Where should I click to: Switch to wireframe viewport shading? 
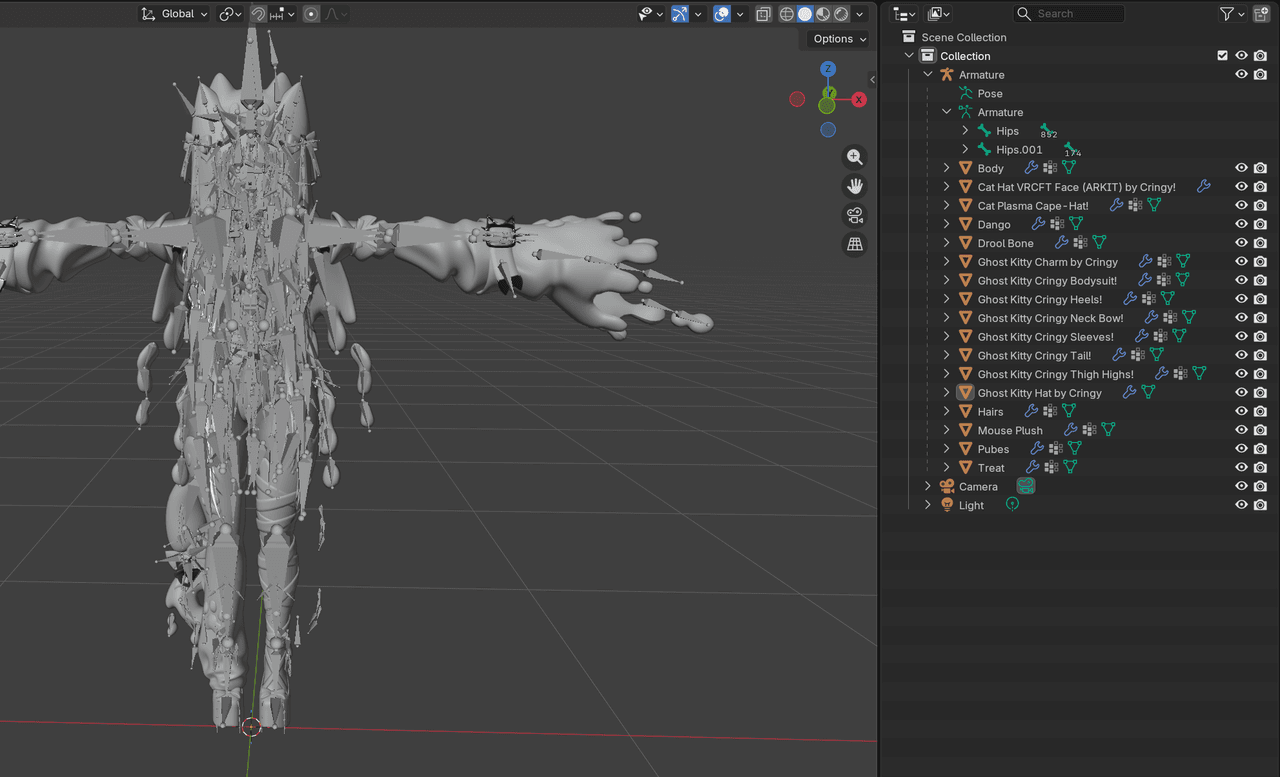(787, 14)
